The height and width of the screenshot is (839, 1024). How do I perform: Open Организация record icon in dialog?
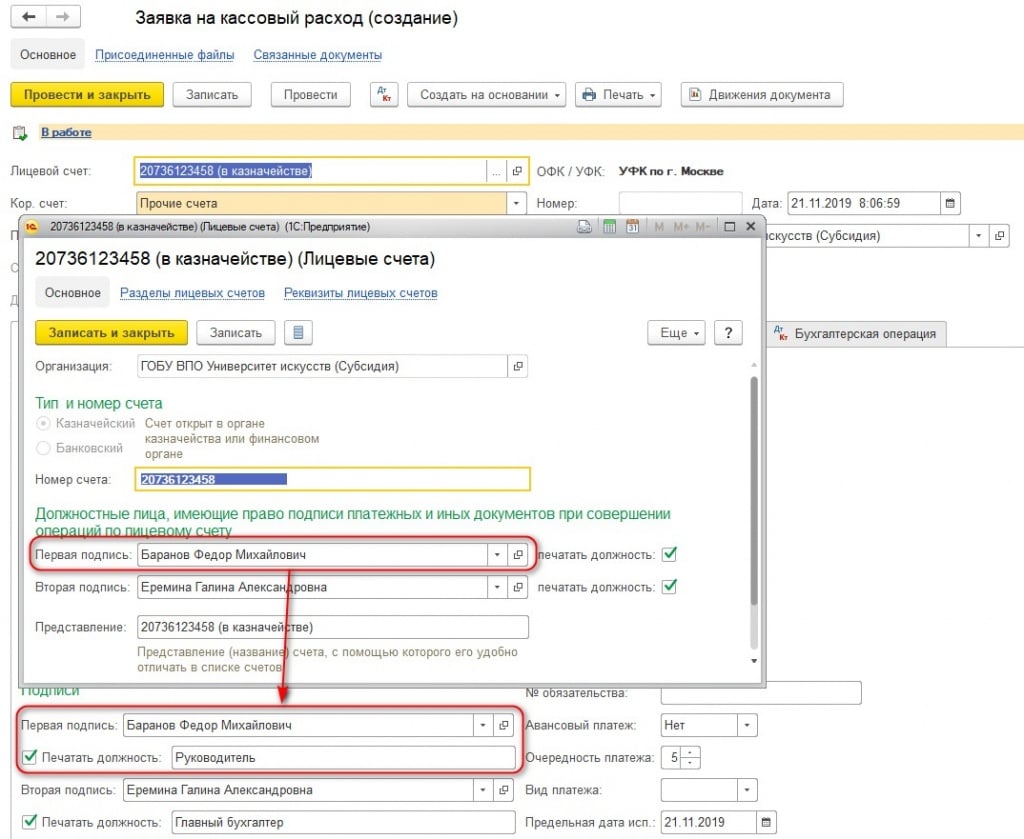coord(518,366)
